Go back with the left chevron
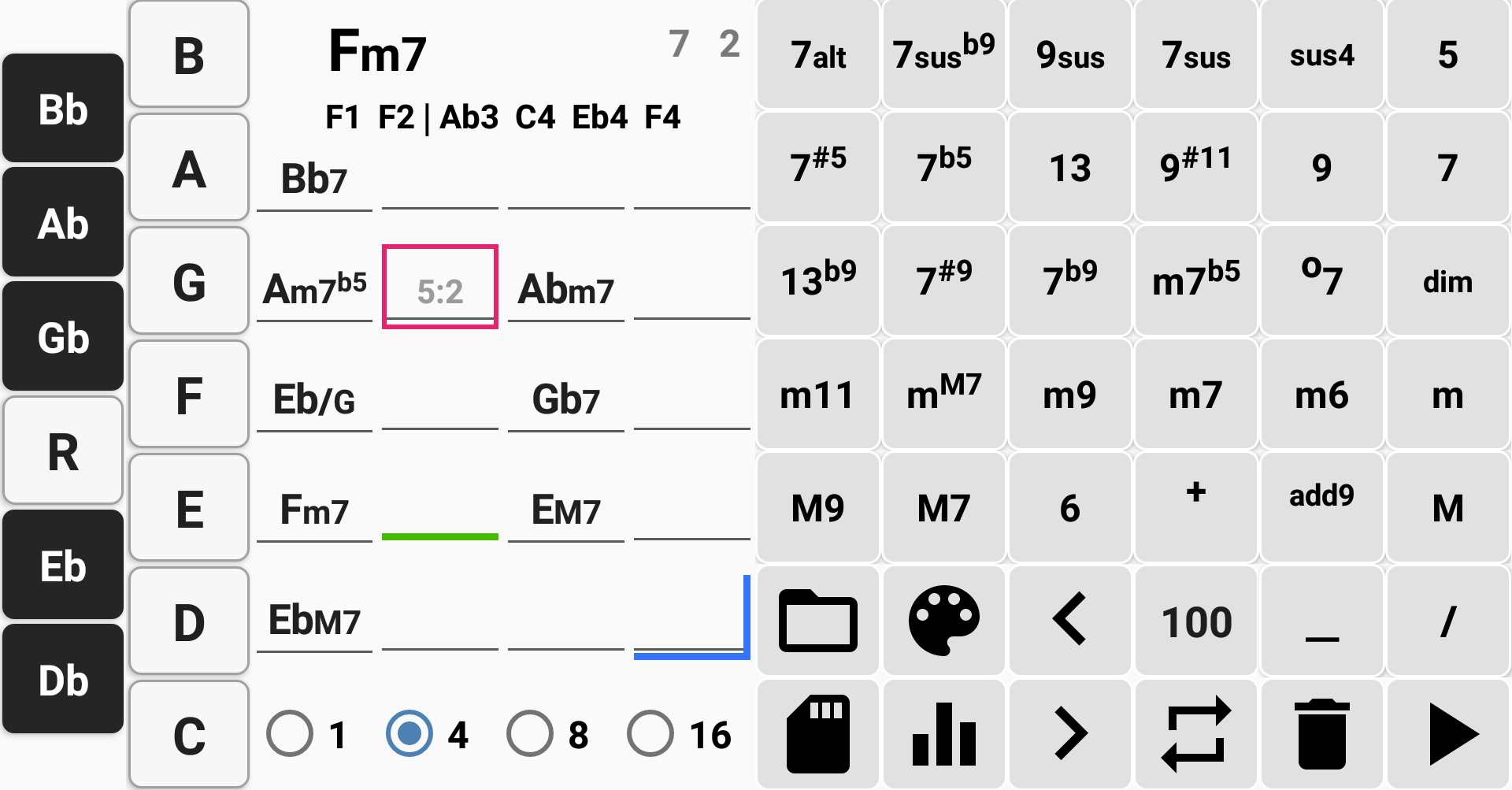Viewport: 1512px width, 790px height. (1069, 621)
